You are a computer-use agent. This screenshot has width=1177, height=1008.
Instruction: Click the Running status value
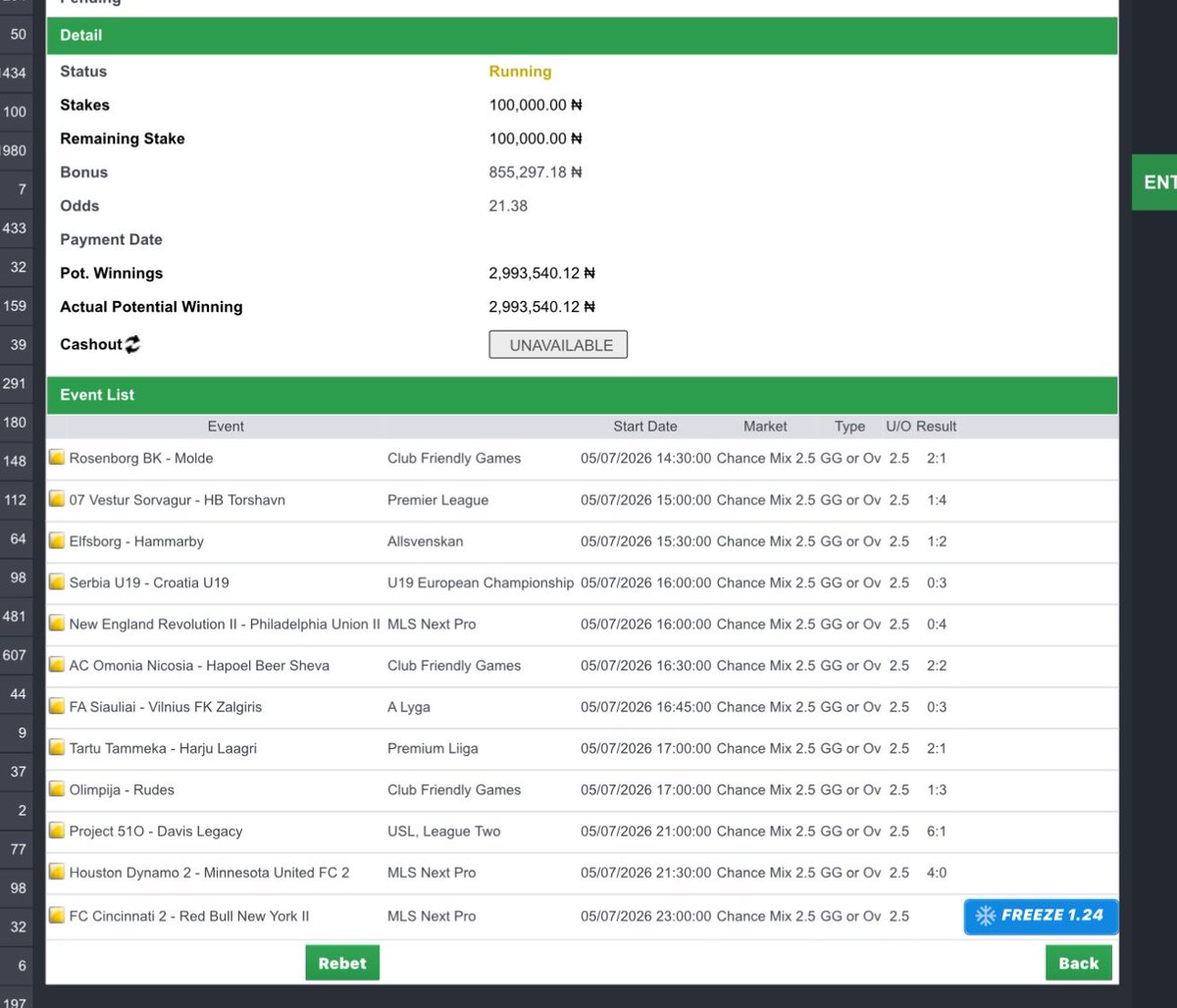(x=521, y=72)
